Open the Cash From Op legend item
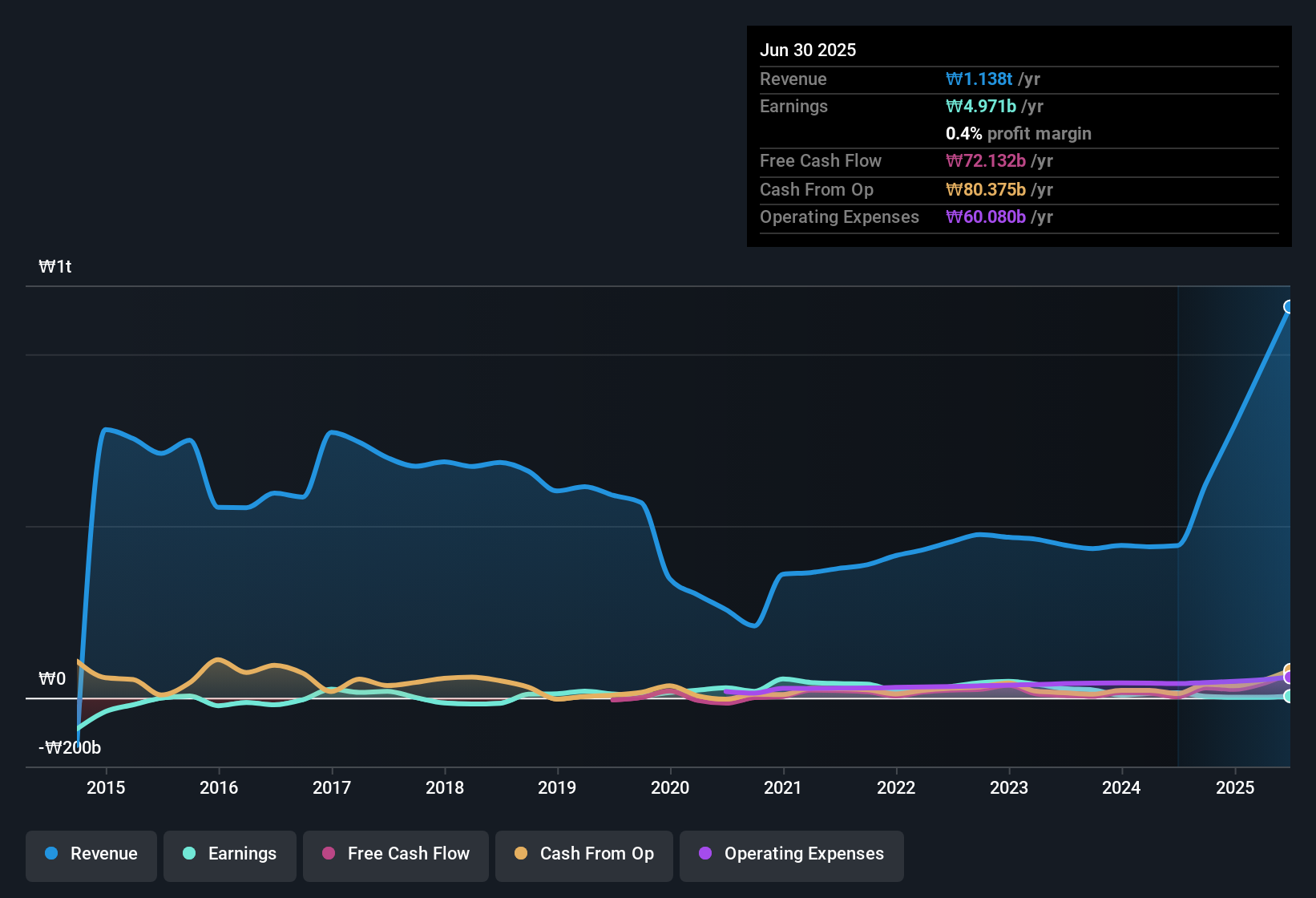Image resolution: width=1316 pixels, height=898 pixels. pyautogui.click(x=583, y=854)
